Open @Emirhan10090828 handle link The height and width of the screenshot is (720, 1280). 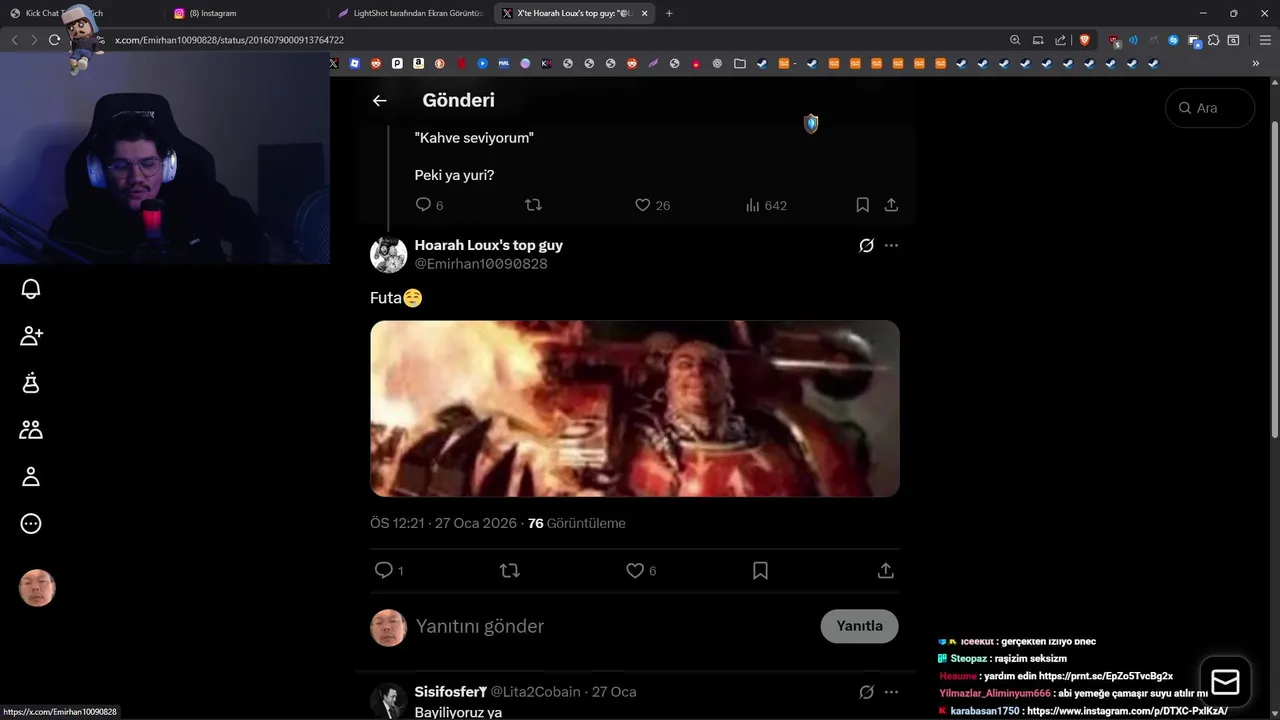pos(481,264)
